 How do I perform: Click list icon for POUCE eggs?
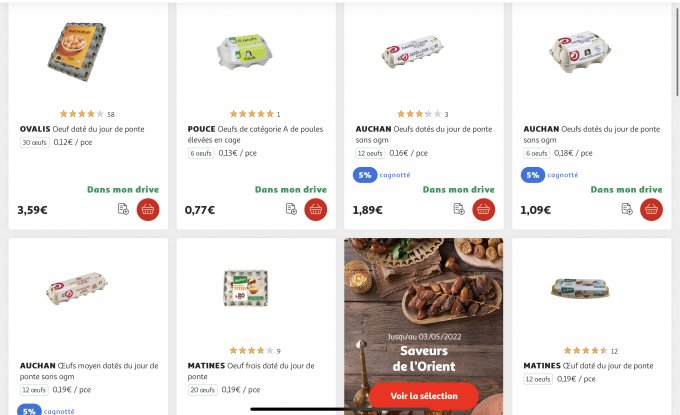click(x=291, y=209)
